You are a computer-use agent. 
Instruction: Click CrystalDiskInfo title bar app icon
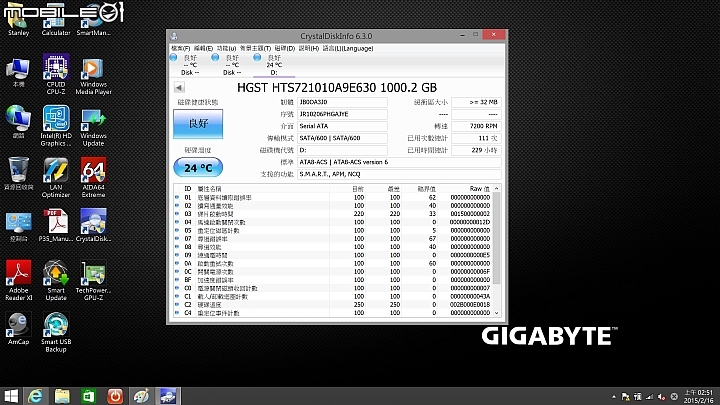click(x=174, y=36)
